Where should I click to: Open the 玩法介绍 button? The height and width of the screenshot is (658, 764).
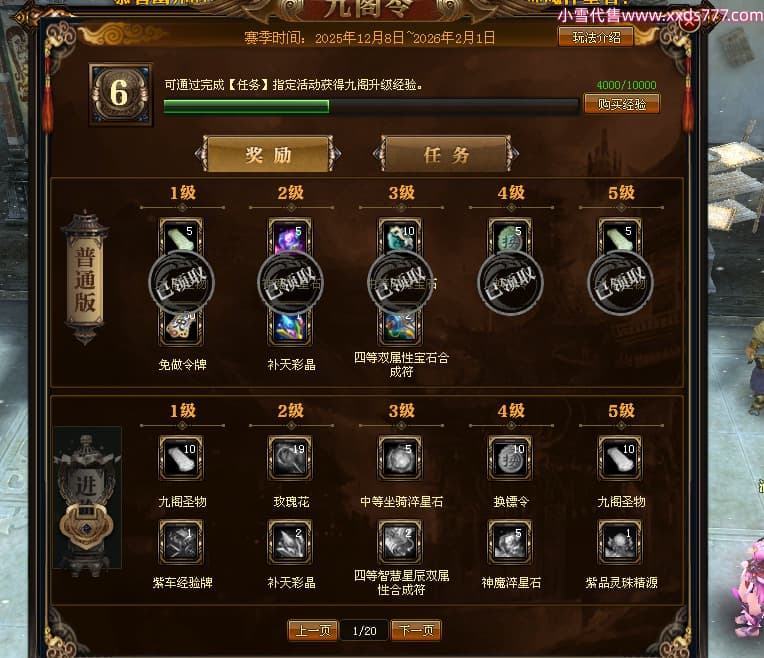(x=596, y=37)
